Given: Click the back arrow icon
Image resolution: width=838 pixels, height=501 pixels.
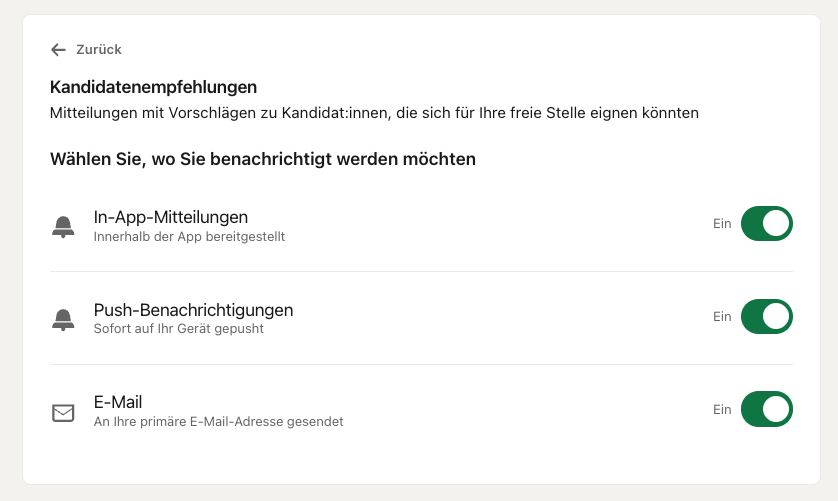Looking at the screenshot, I should 58,50.
